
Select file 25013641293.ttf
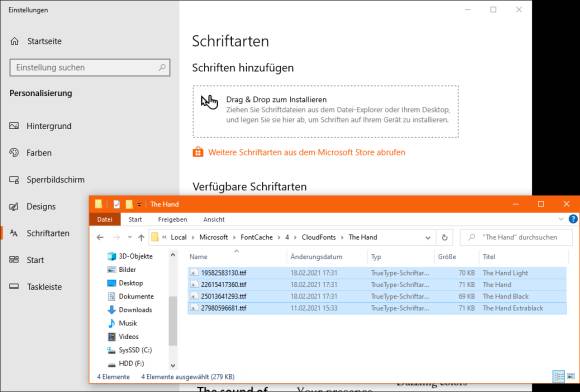(x=224, y=297)
